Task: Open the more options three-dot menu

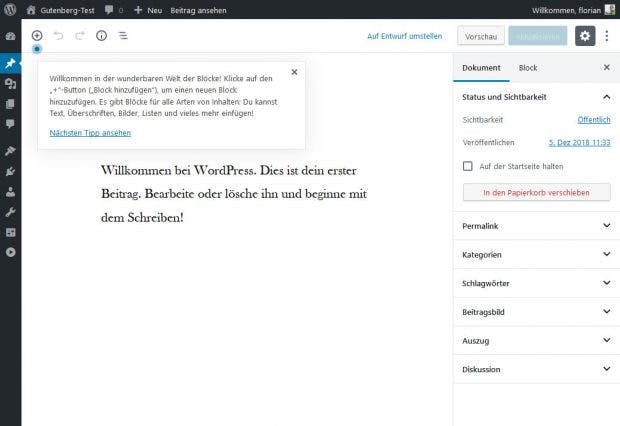Action: (x=607, y=36)
